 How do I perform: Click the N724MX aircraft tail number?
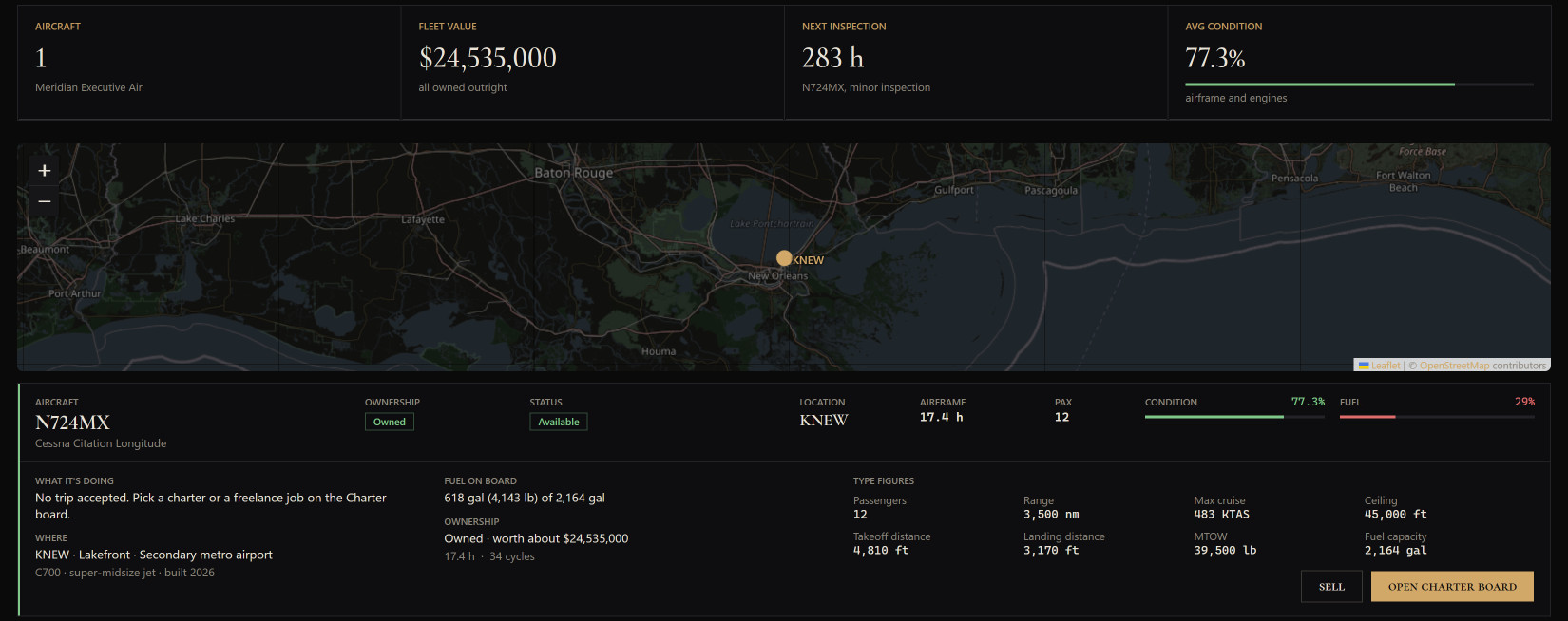coord(73,423)
